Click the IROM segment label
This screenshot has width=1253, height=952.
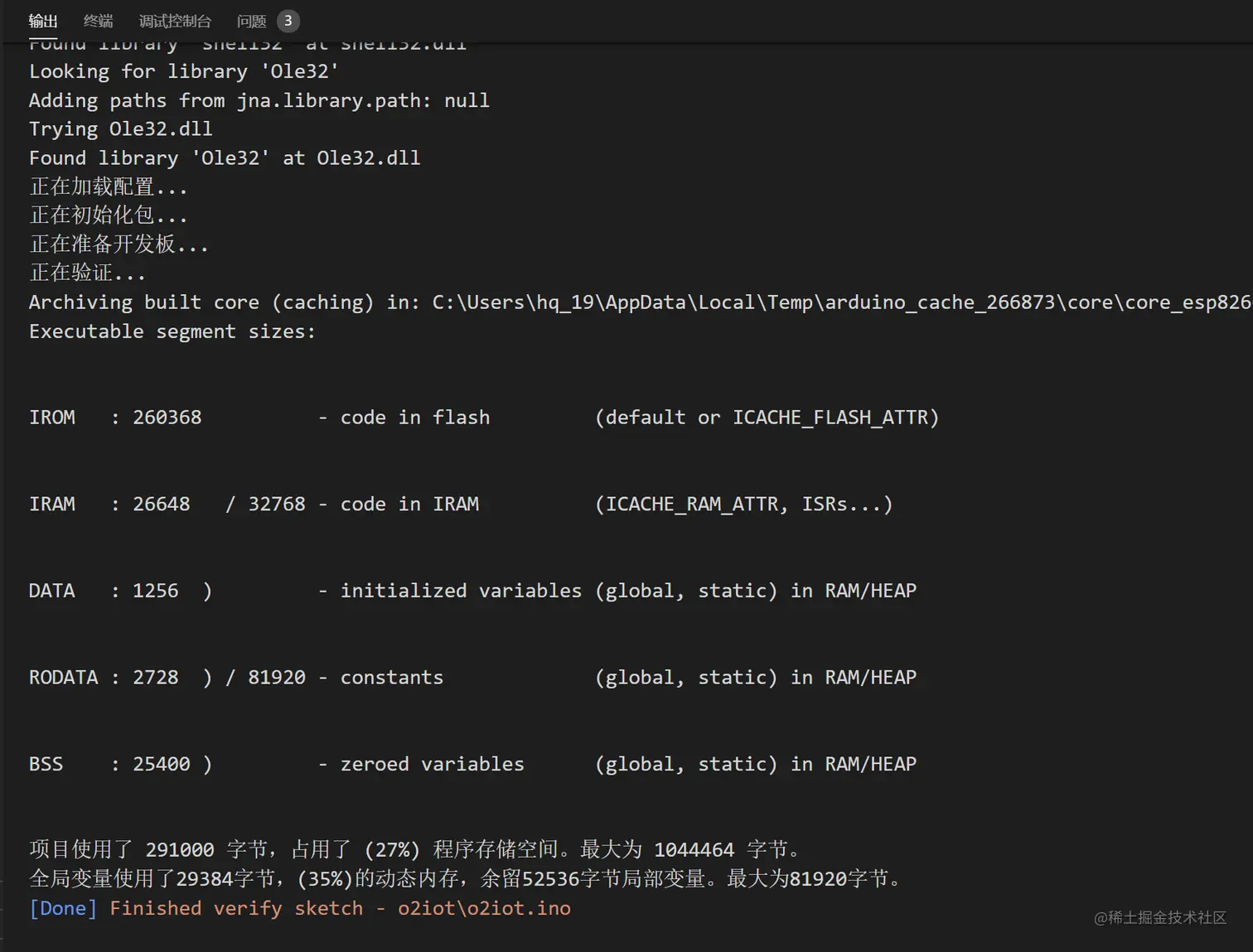pos(52,418)
